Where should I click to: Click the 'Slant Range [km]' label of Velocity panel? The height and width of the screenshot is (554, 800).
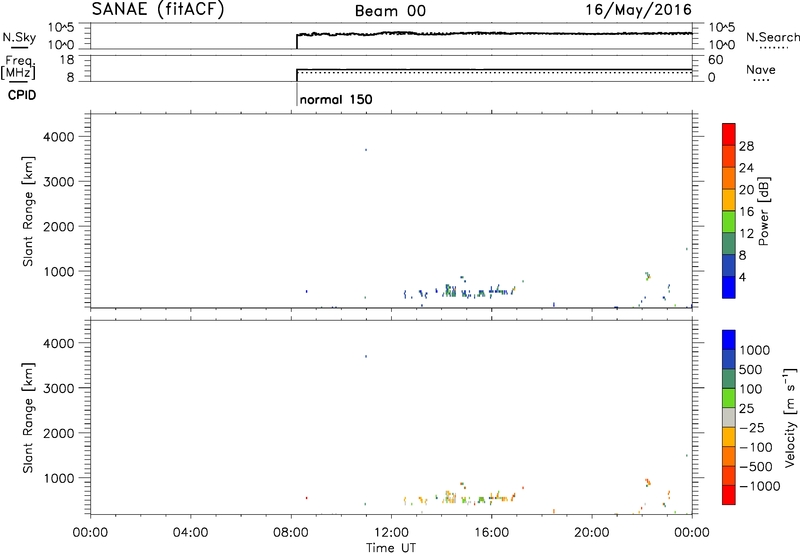click(28, 418)
